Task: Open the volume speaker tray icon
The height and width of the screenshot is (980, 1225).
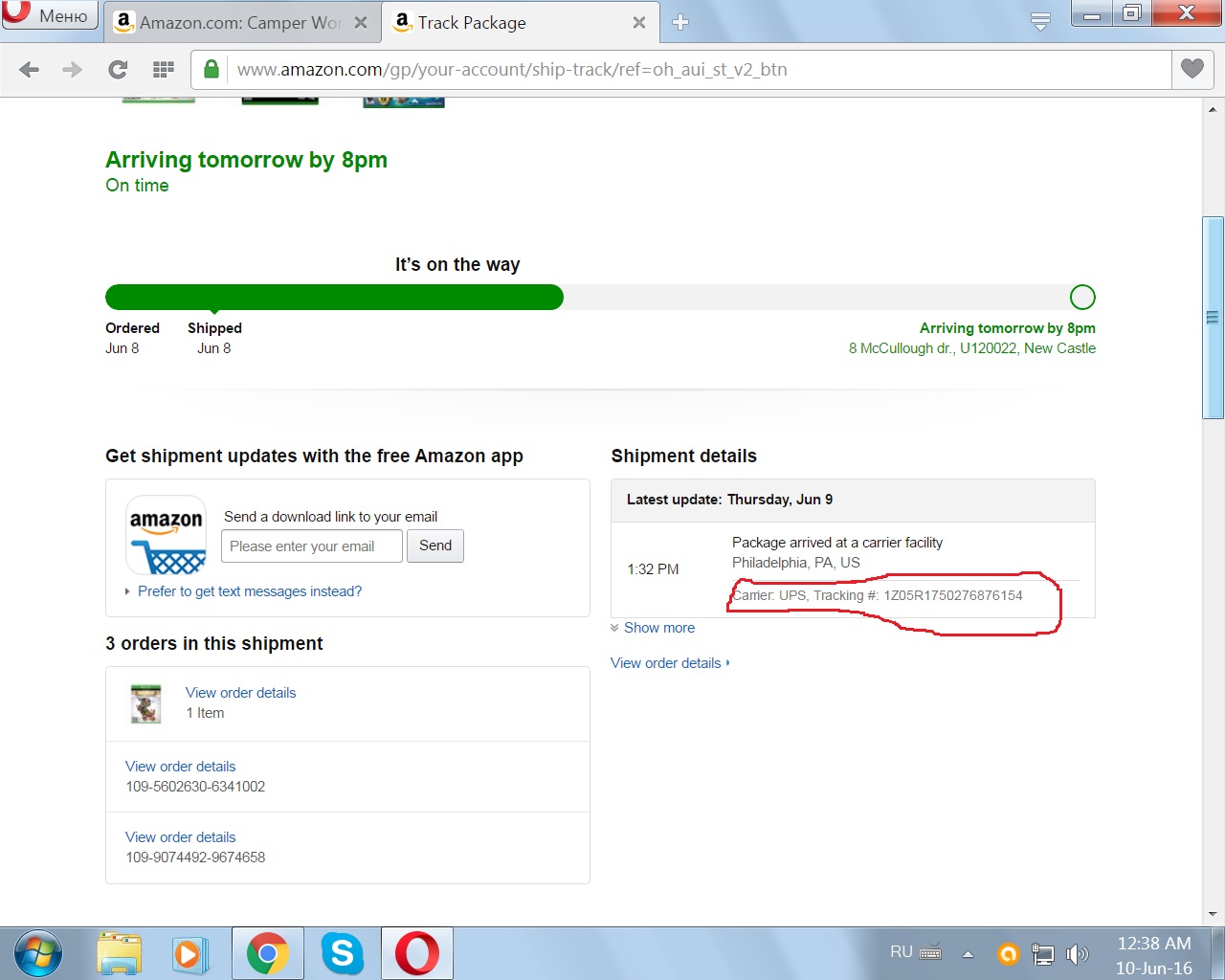Action: [x=1078, y=953]
